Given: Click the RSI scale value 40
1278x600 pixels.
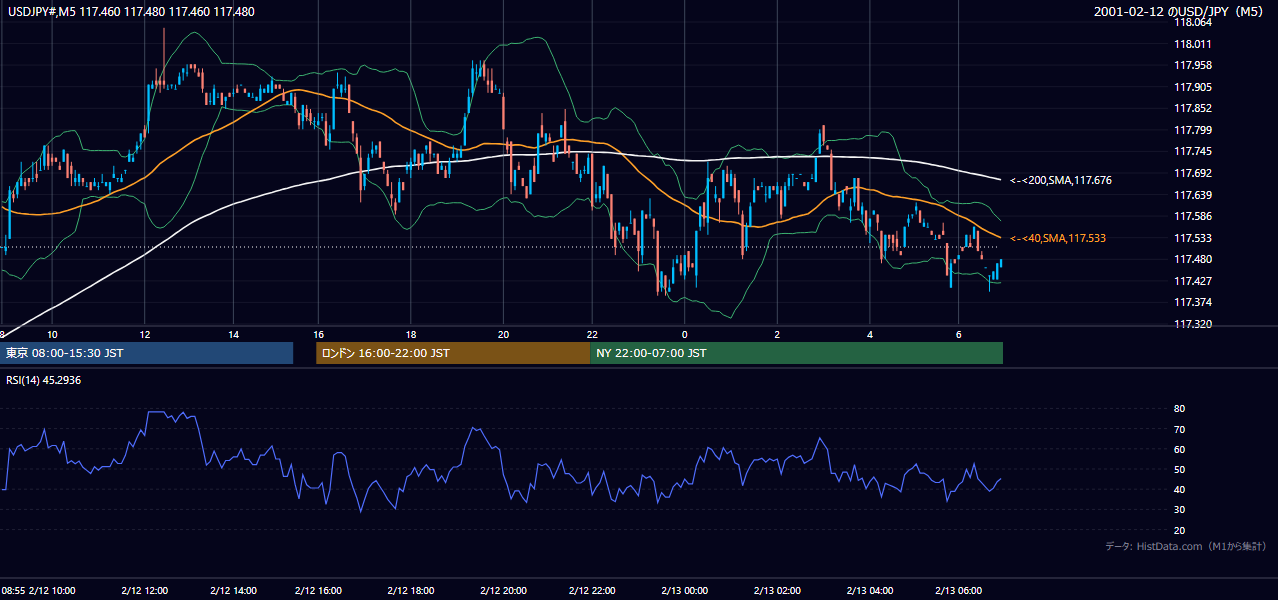Looking at the screenshot, I should pyautogui.click(x=1179, y=489).
